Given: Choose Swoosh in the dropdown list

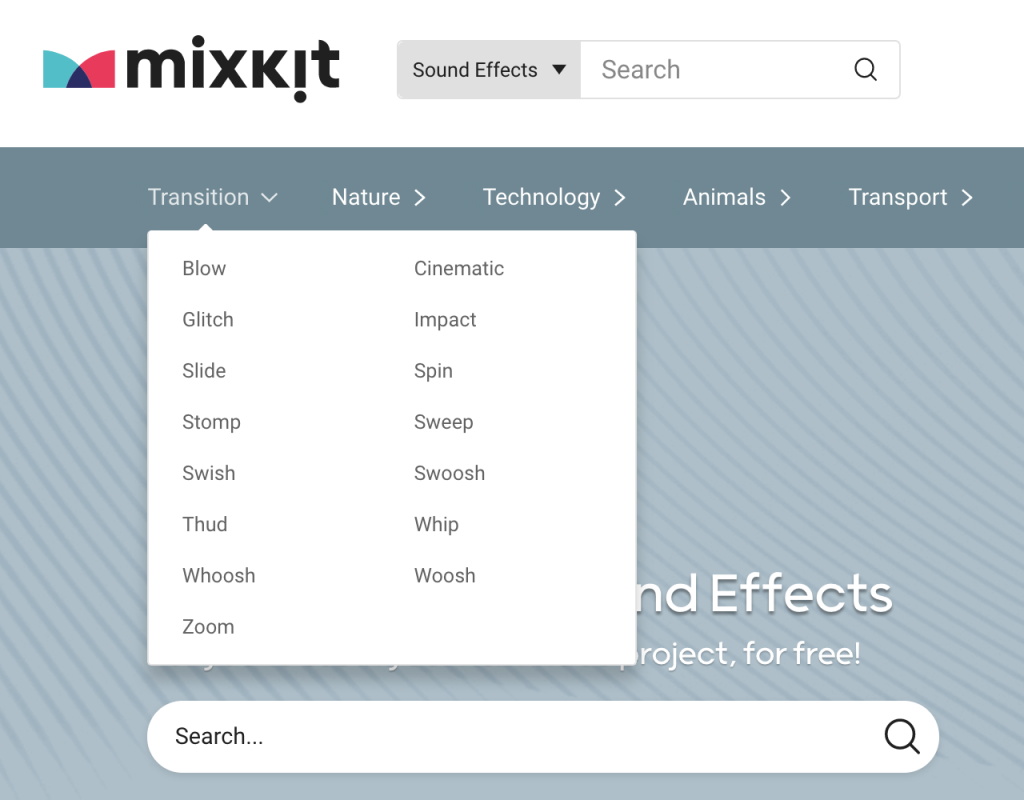Looking at the screenshot, I should click(x=449, y=473).
